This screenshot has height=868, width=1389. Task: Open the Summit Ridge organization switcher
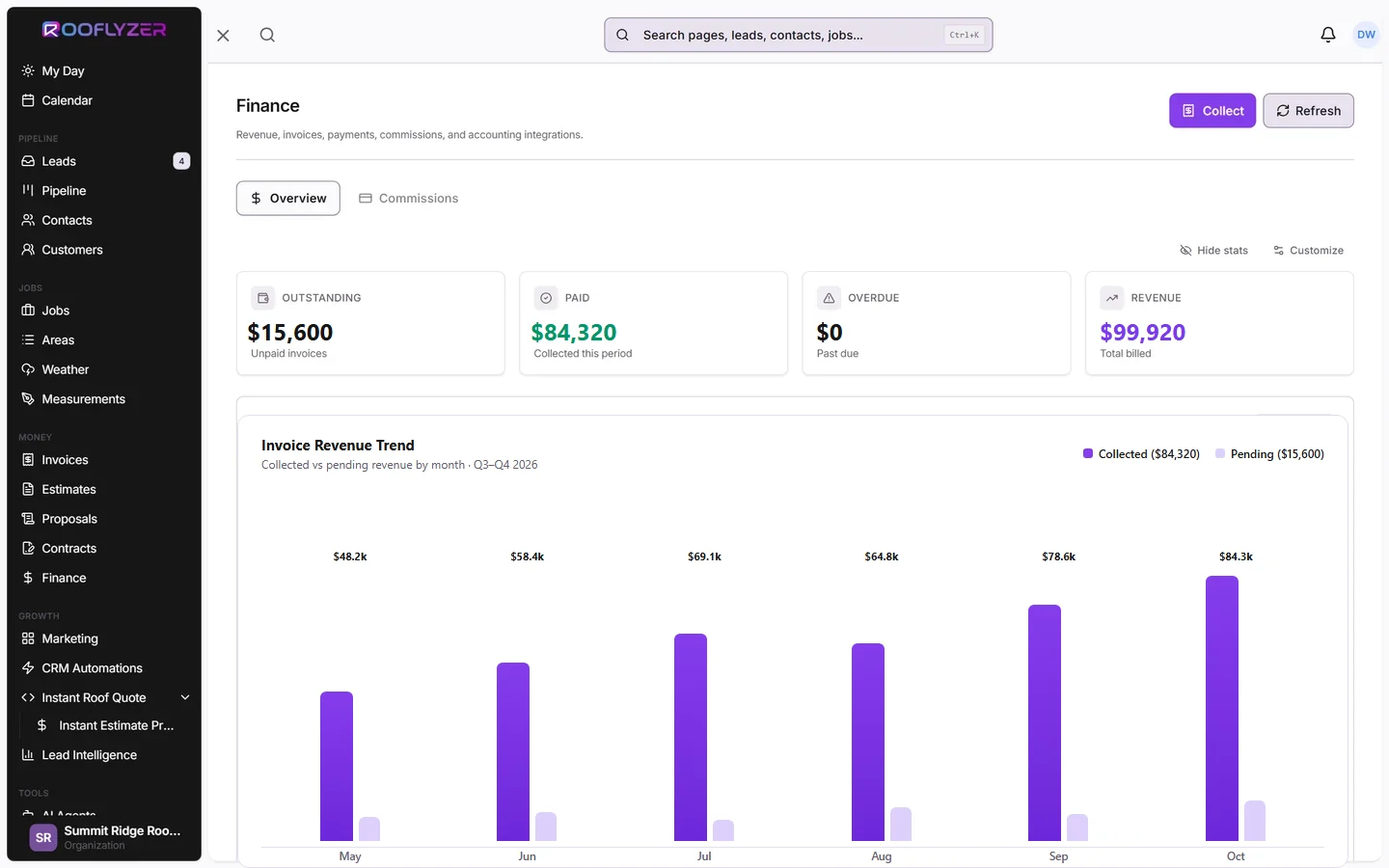(x=104, y=837)
